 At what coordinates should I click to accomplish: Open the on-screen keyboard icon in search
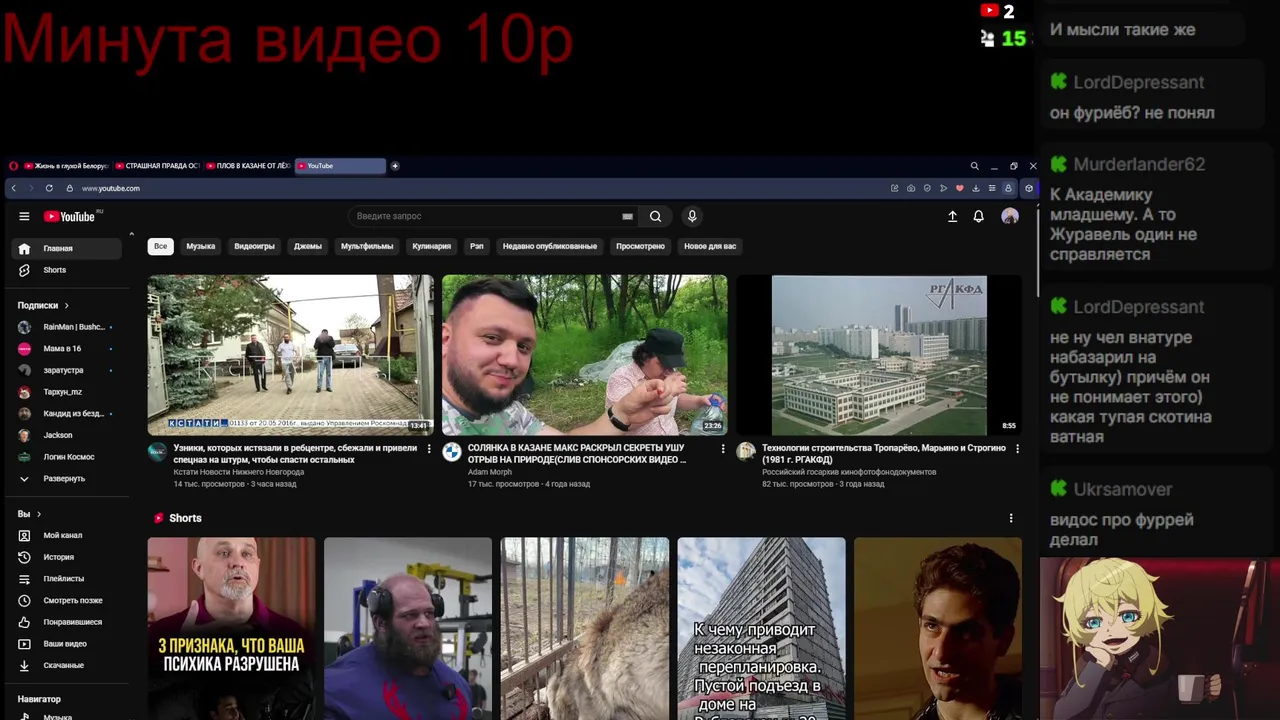(627, 216)
